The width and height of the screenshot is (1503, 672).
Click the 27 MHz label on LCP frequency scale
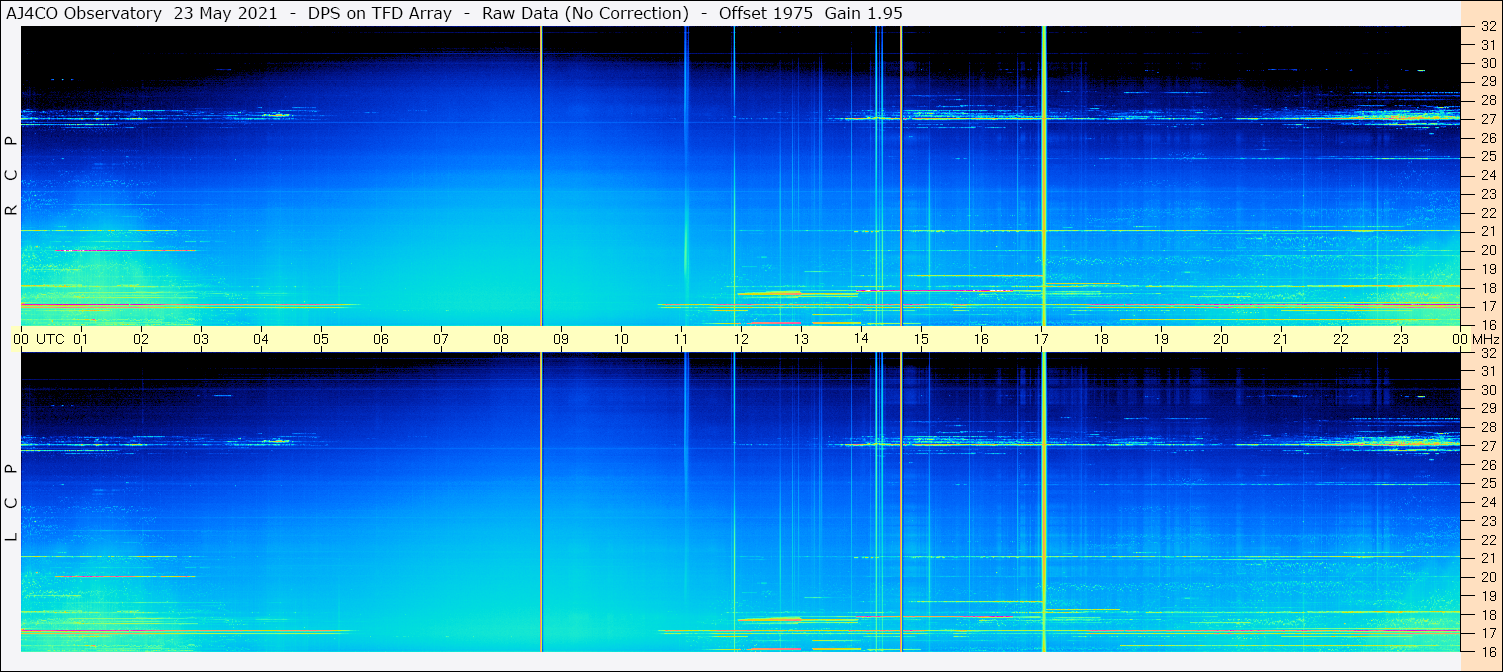click(1488, 446)
